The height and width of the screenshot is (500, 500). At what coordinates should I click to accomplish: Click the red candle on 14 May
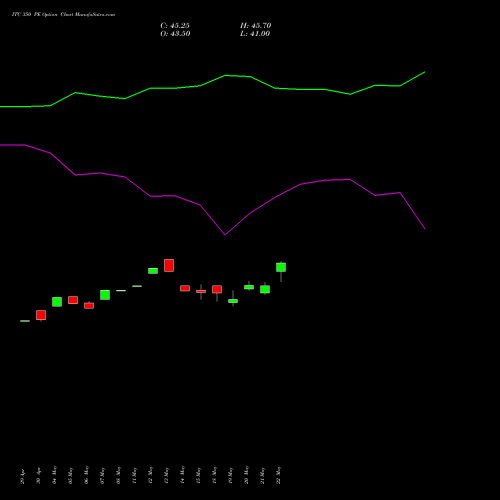(185, 288)
